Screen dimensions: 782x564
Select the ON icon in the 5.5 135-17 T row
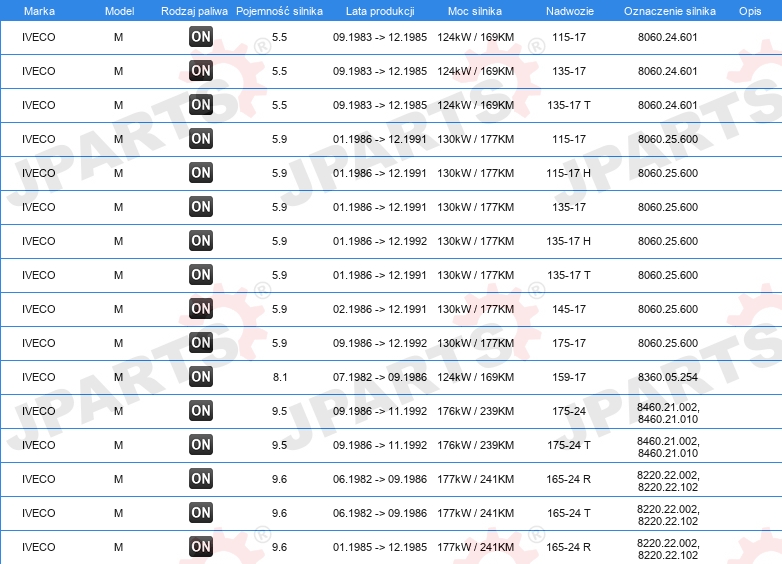(x=201, y=104)
